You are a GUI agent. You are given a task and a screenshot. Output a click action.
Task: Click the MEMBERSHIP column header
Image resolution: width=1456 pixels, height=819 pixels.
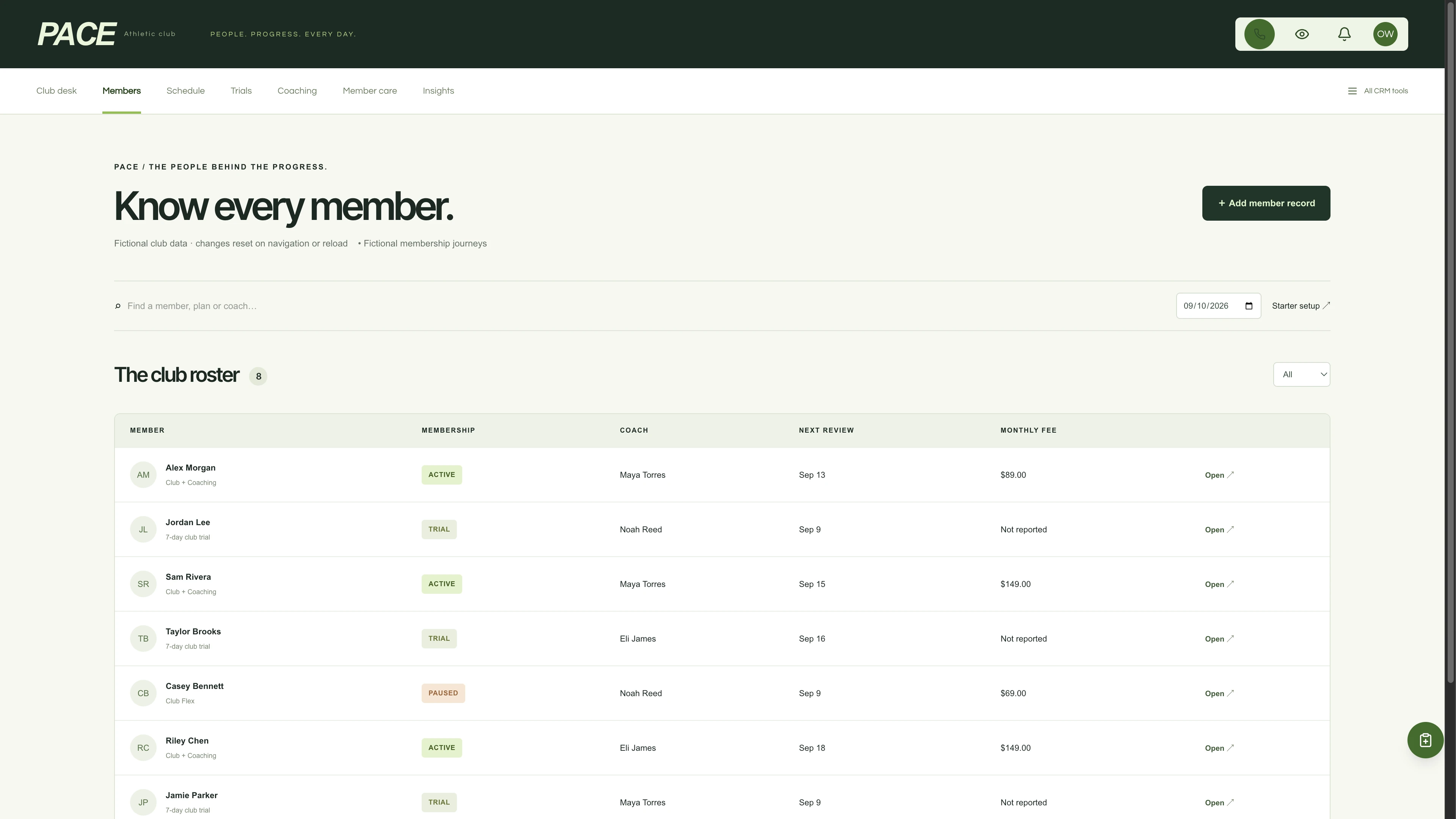click(448, 430)
